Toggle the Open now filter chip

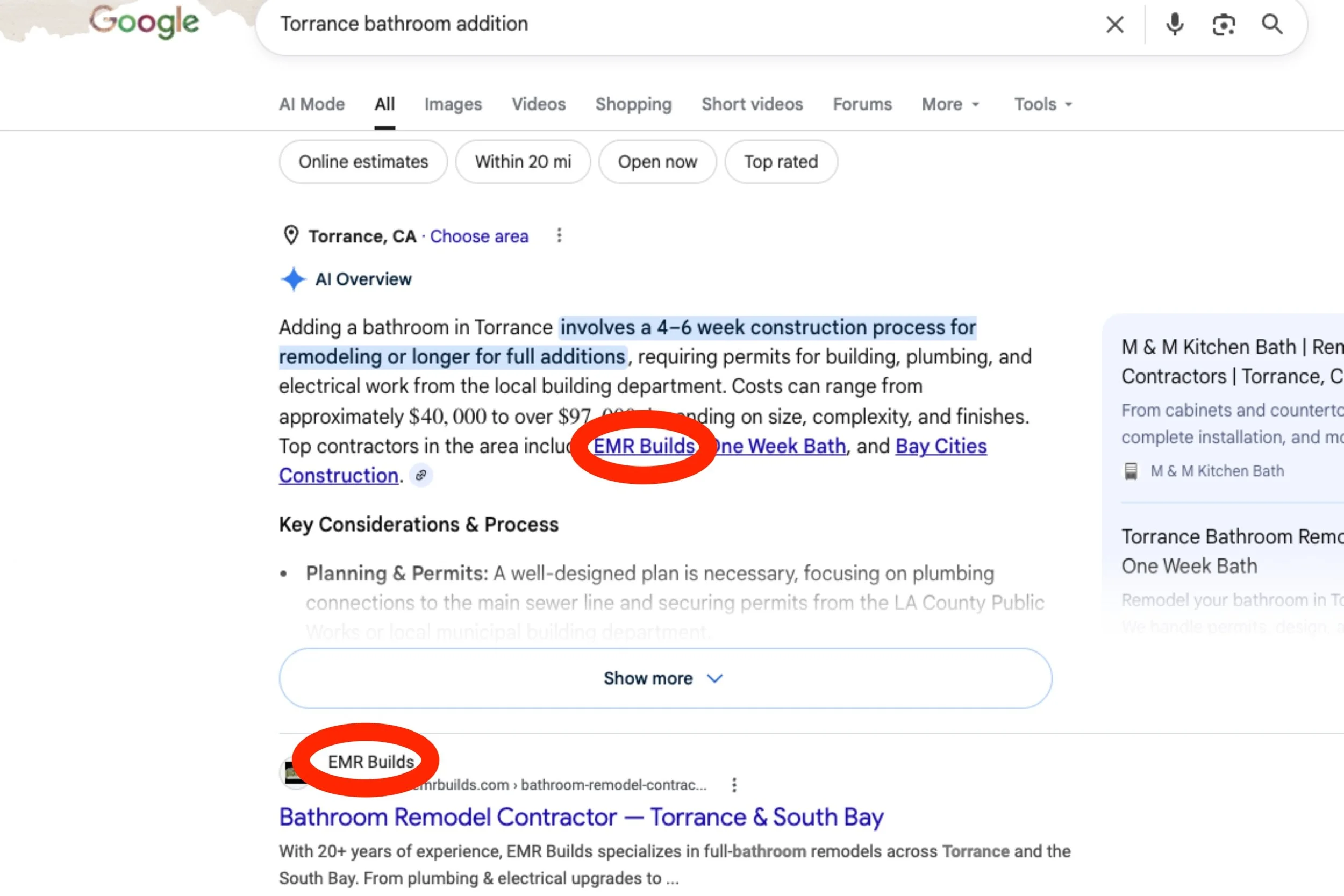pos(657,162)
